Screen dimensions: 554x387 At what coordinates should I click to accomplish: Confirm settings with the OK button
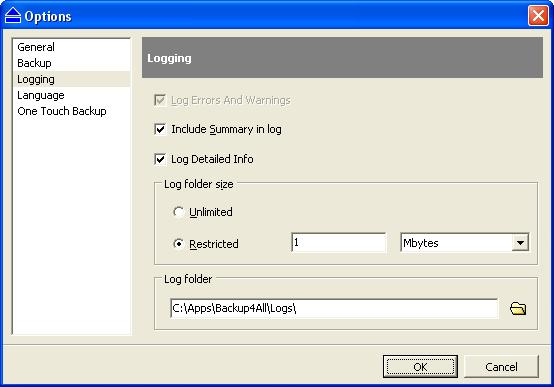pyautogui.click(x=420, y=367)
